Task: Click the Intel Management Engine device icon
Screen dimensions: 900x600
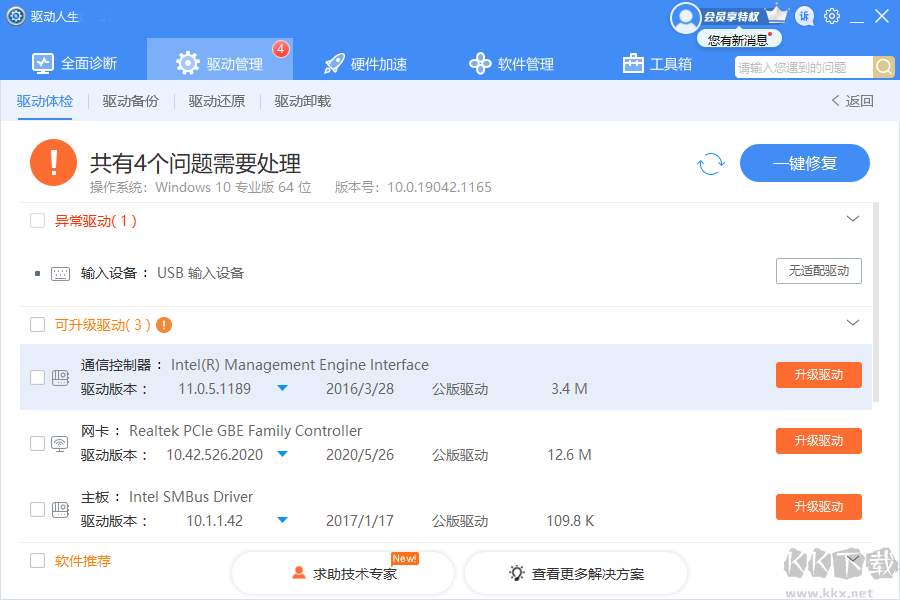Action: tap(60, 378)
